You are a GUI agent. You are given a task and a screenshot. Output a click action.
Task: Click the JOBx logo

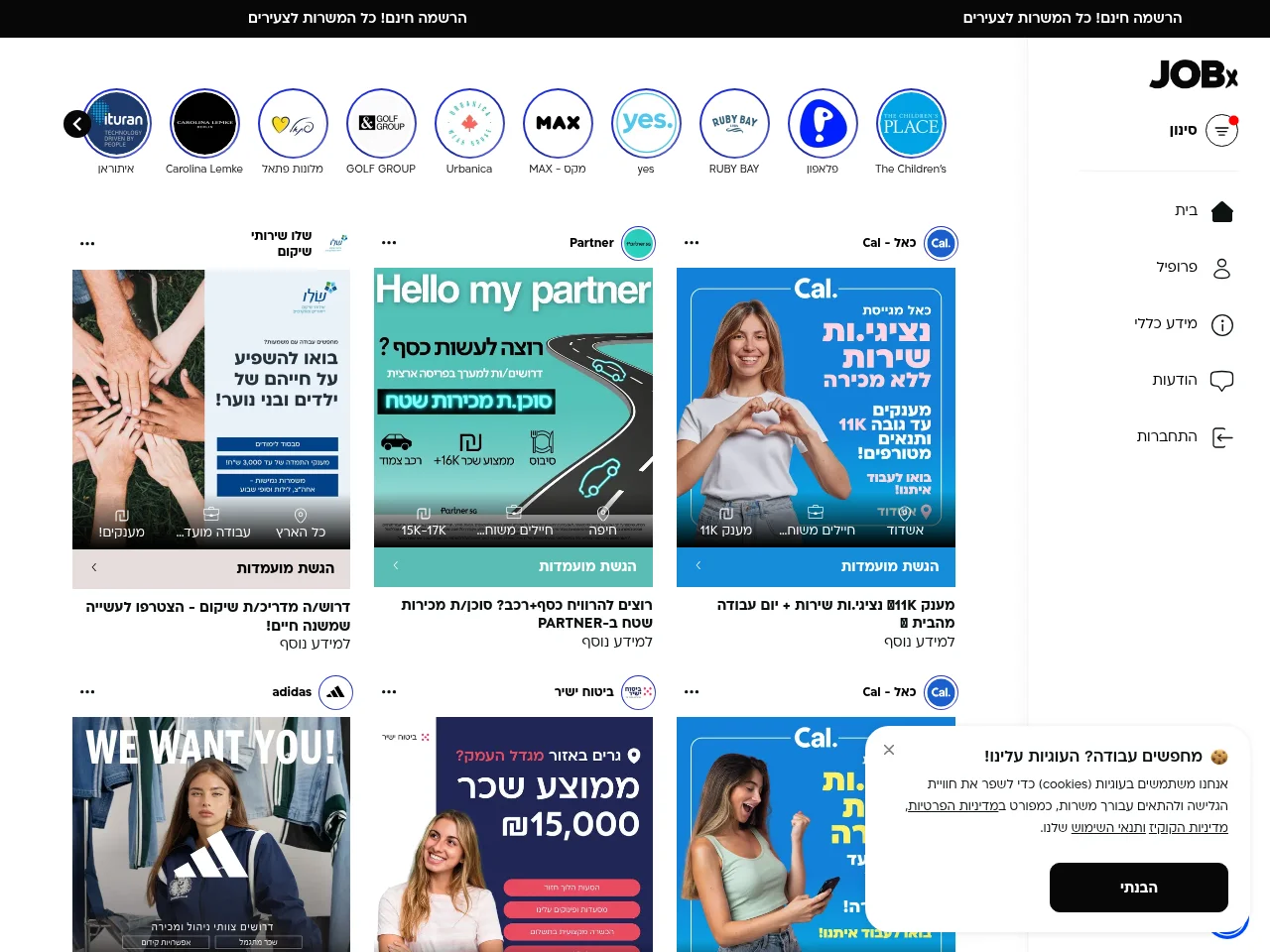point(1194,75)
